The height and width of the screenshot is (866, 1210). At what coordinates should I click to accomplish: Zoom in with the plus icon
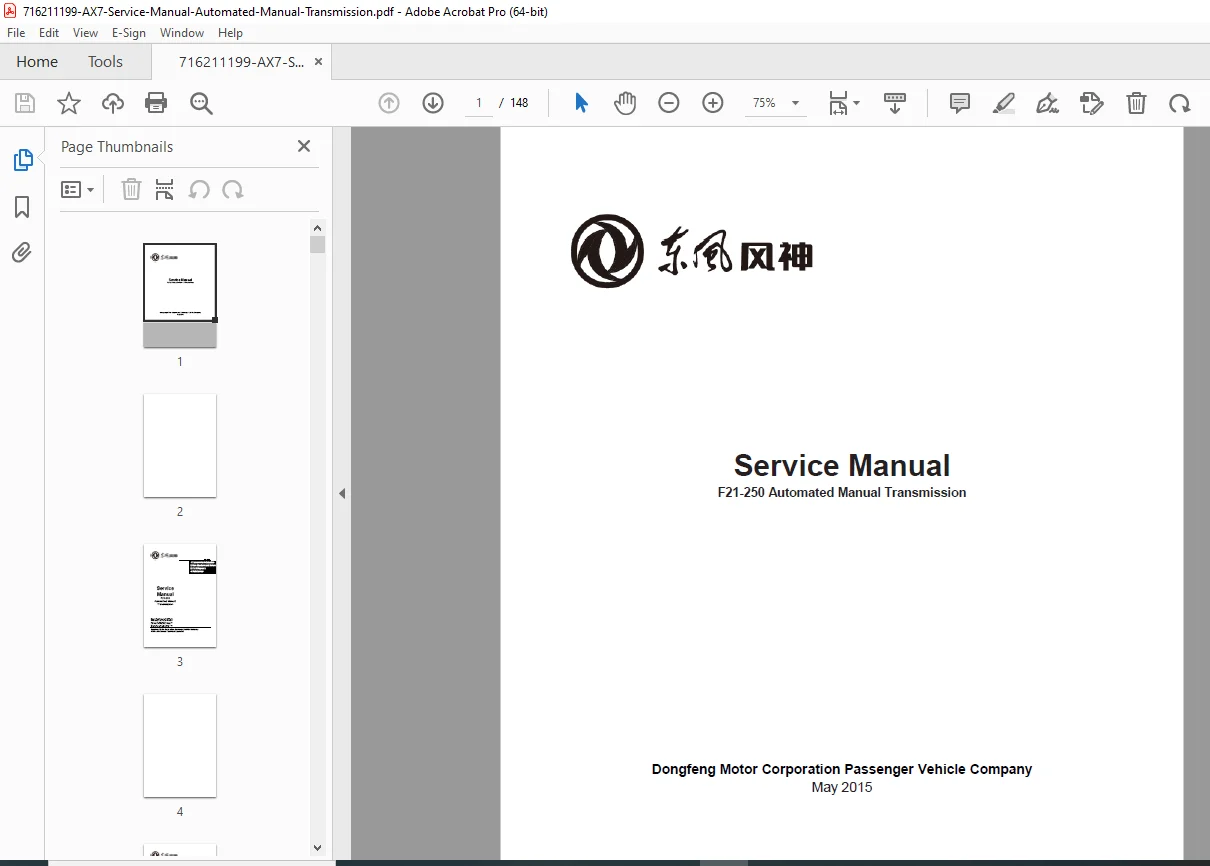713,103
